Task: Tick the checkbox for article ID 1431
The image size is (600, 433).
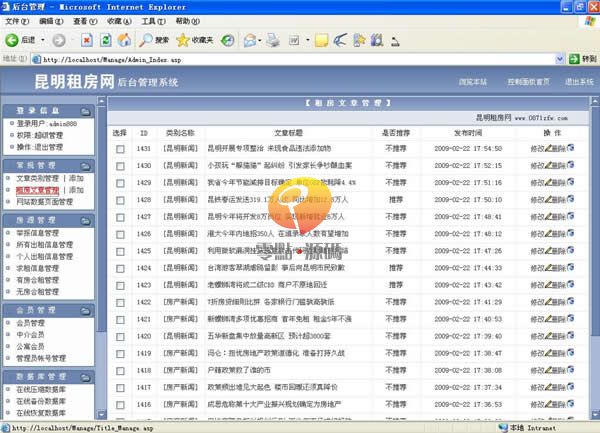Action: (120, 149)
